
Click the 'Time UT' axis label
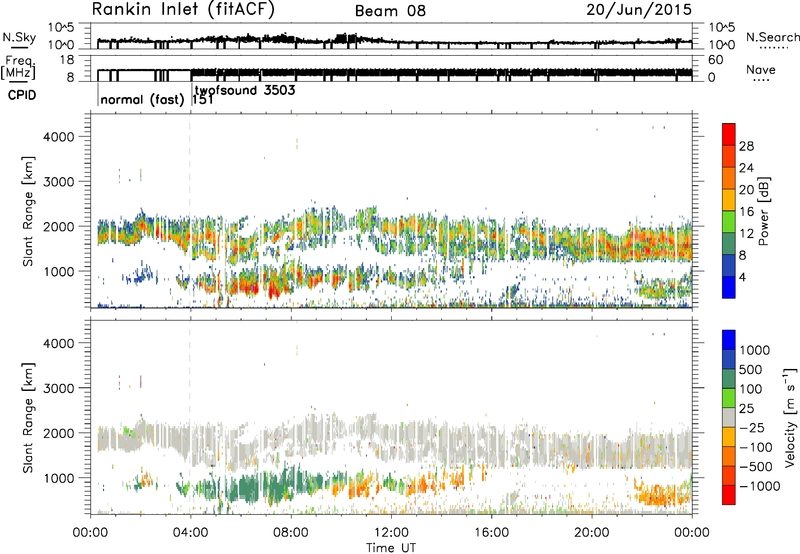(391, 547)
